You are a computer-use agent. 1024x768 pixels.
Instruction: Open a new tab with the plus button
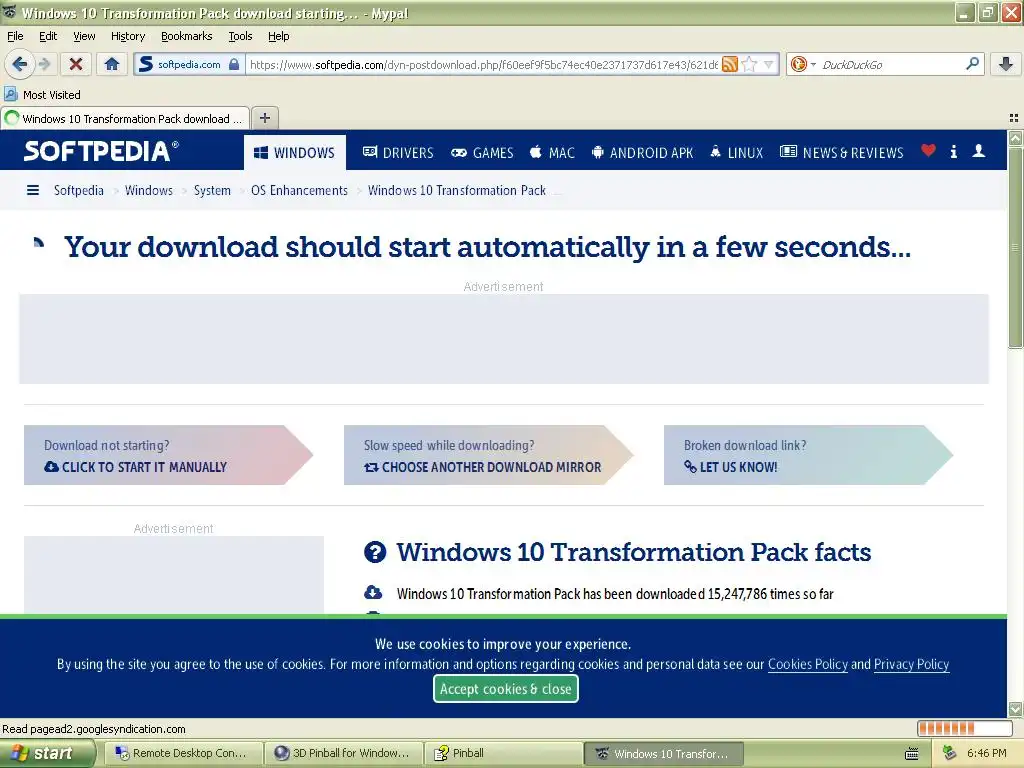[x=264, y=118]
